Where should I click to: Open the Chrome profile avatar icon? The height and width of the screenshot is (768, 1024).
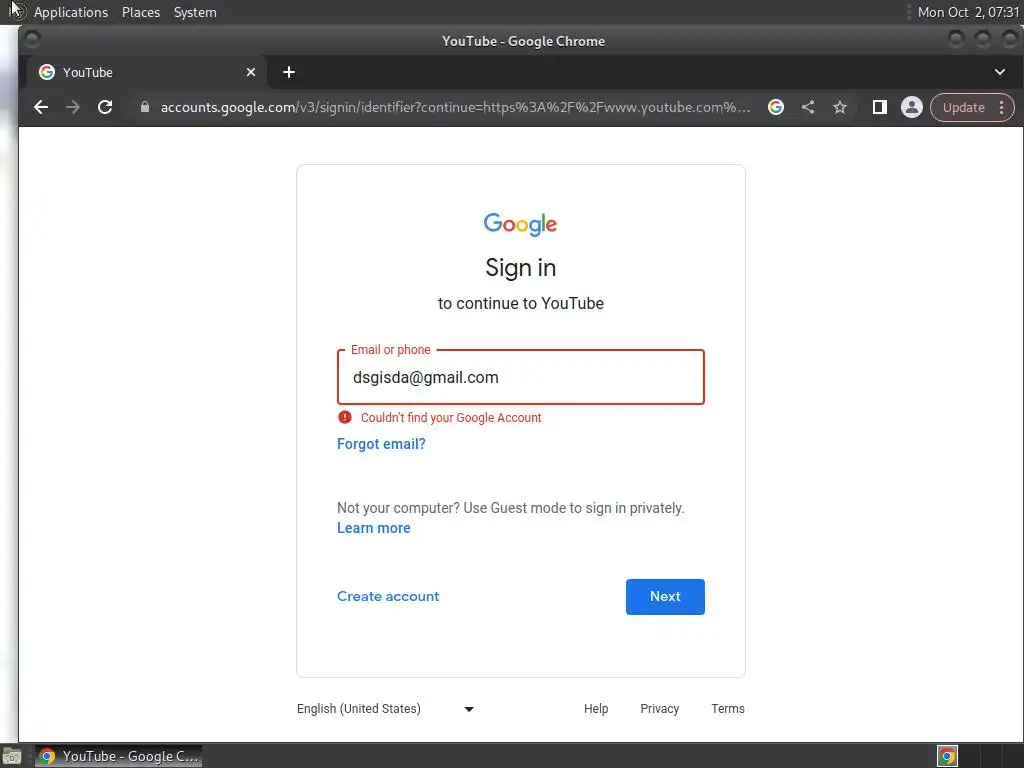(912, 107)
